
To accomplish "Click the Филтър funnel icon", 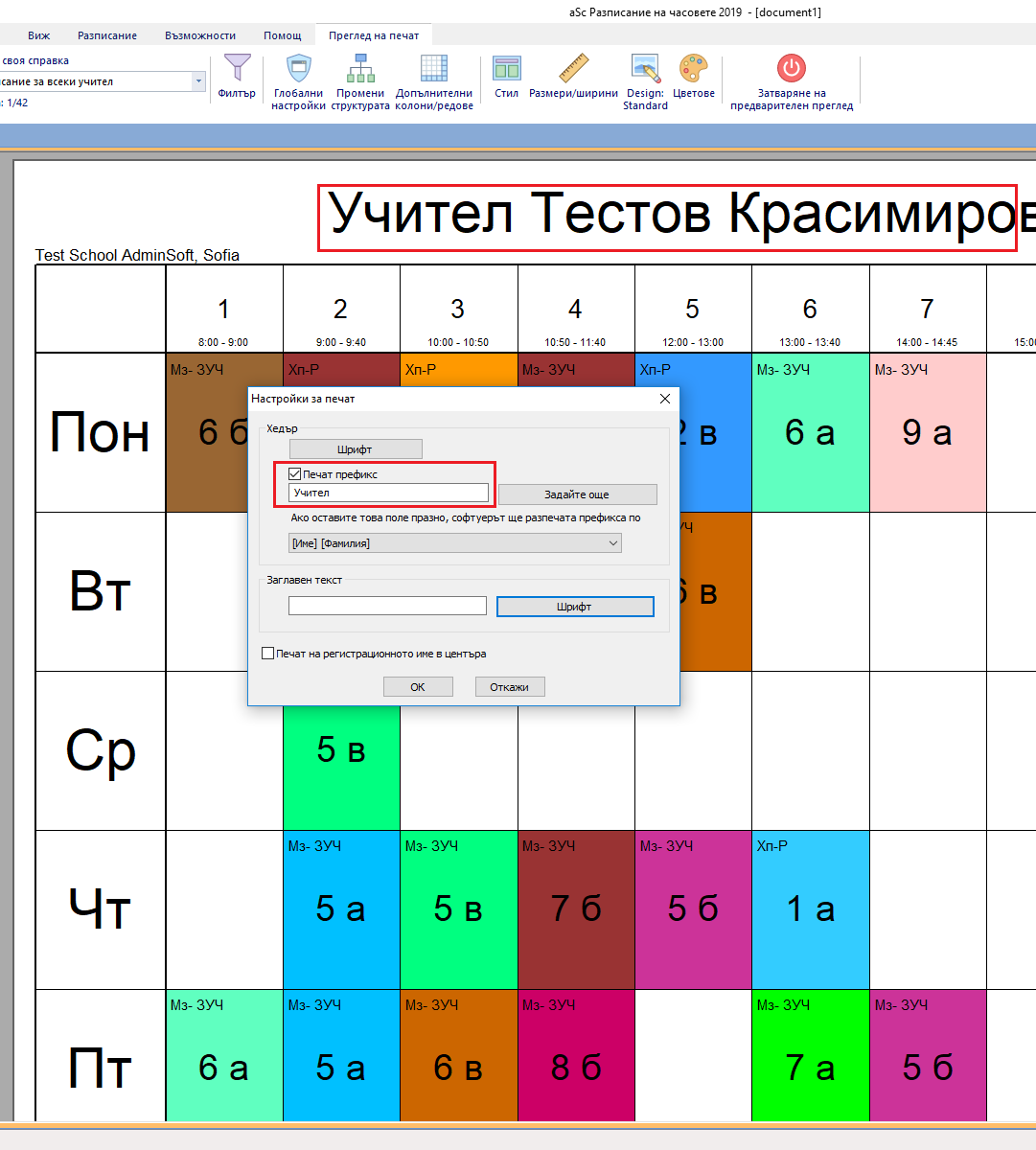I will [237, 69].
